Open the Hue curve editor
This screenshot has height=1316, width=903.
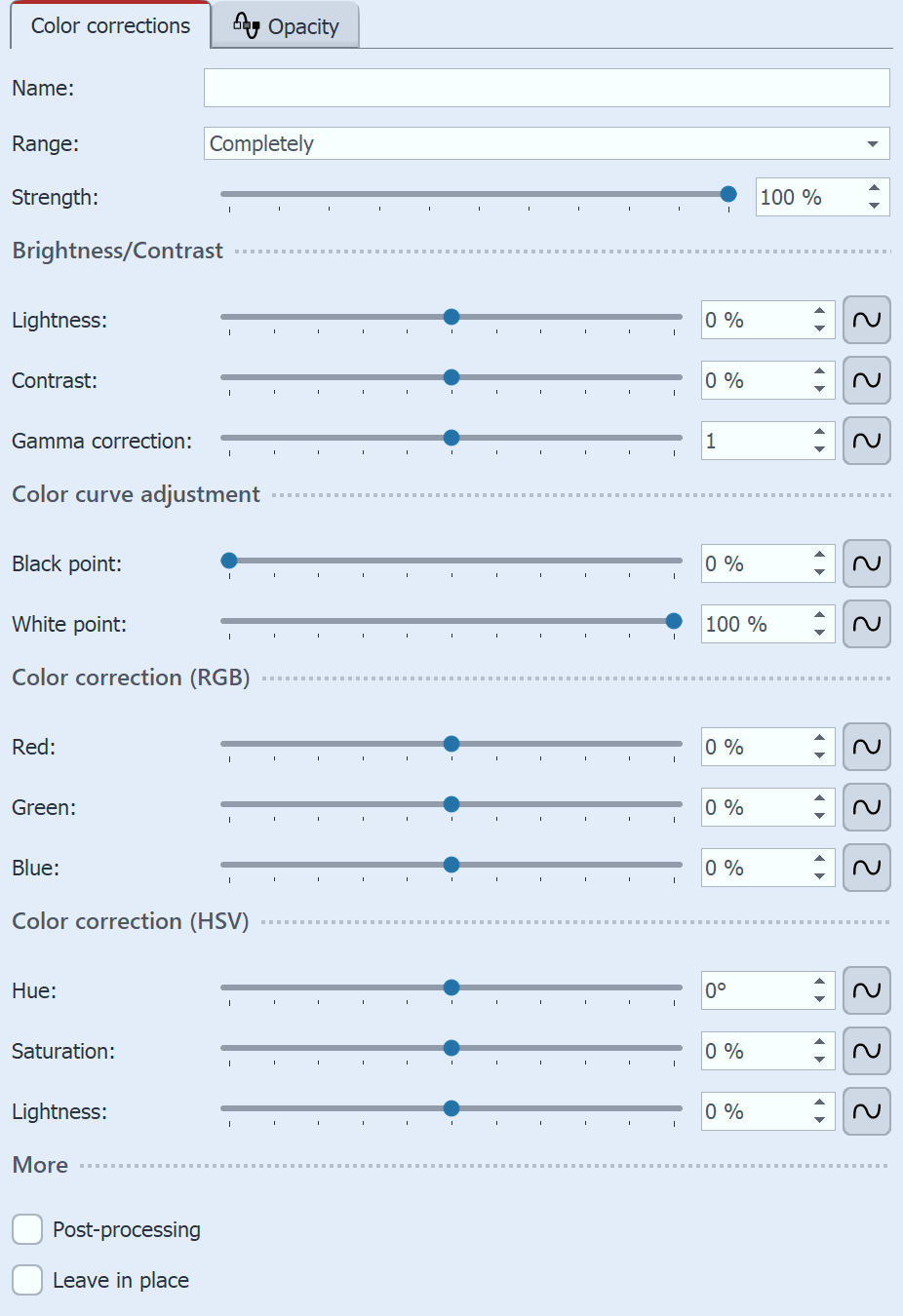[866, 990]
